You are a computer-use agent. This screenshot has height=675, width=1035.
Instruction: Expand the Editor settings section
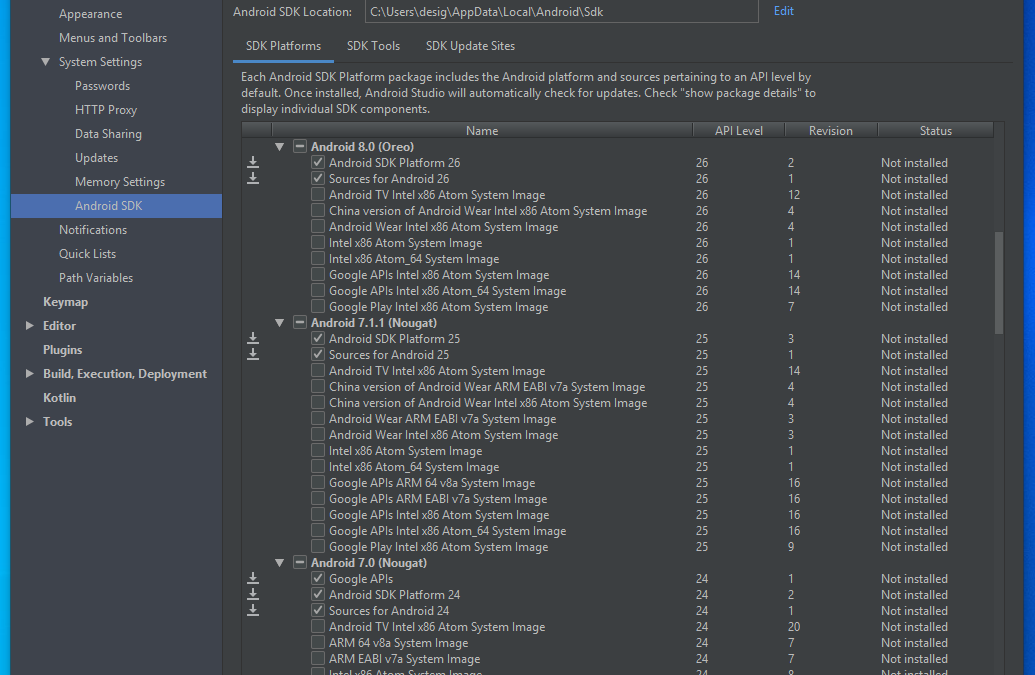[x=30, y=325]
